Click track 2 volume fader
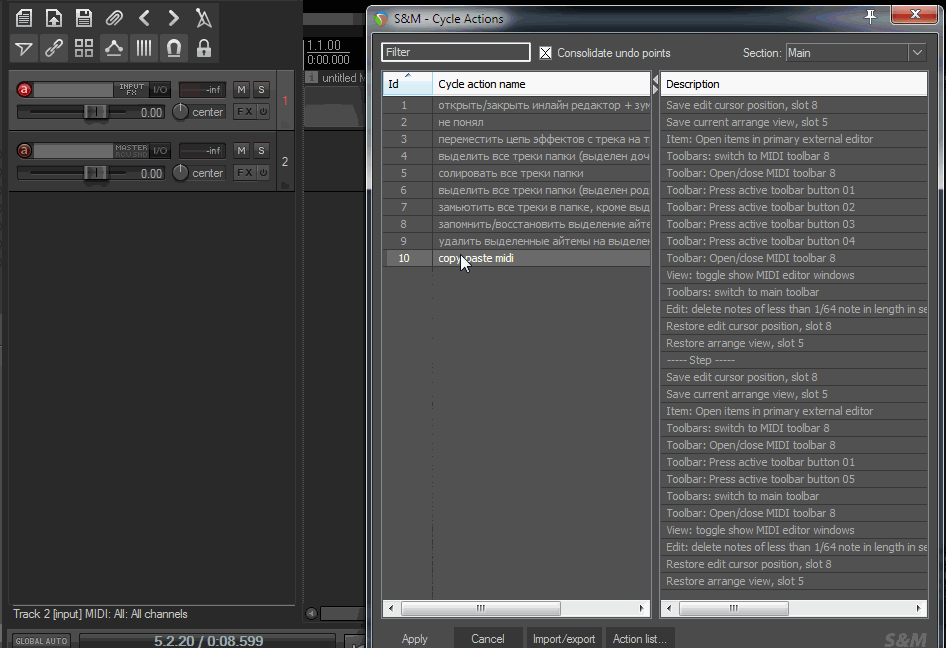 coord(95,173)
